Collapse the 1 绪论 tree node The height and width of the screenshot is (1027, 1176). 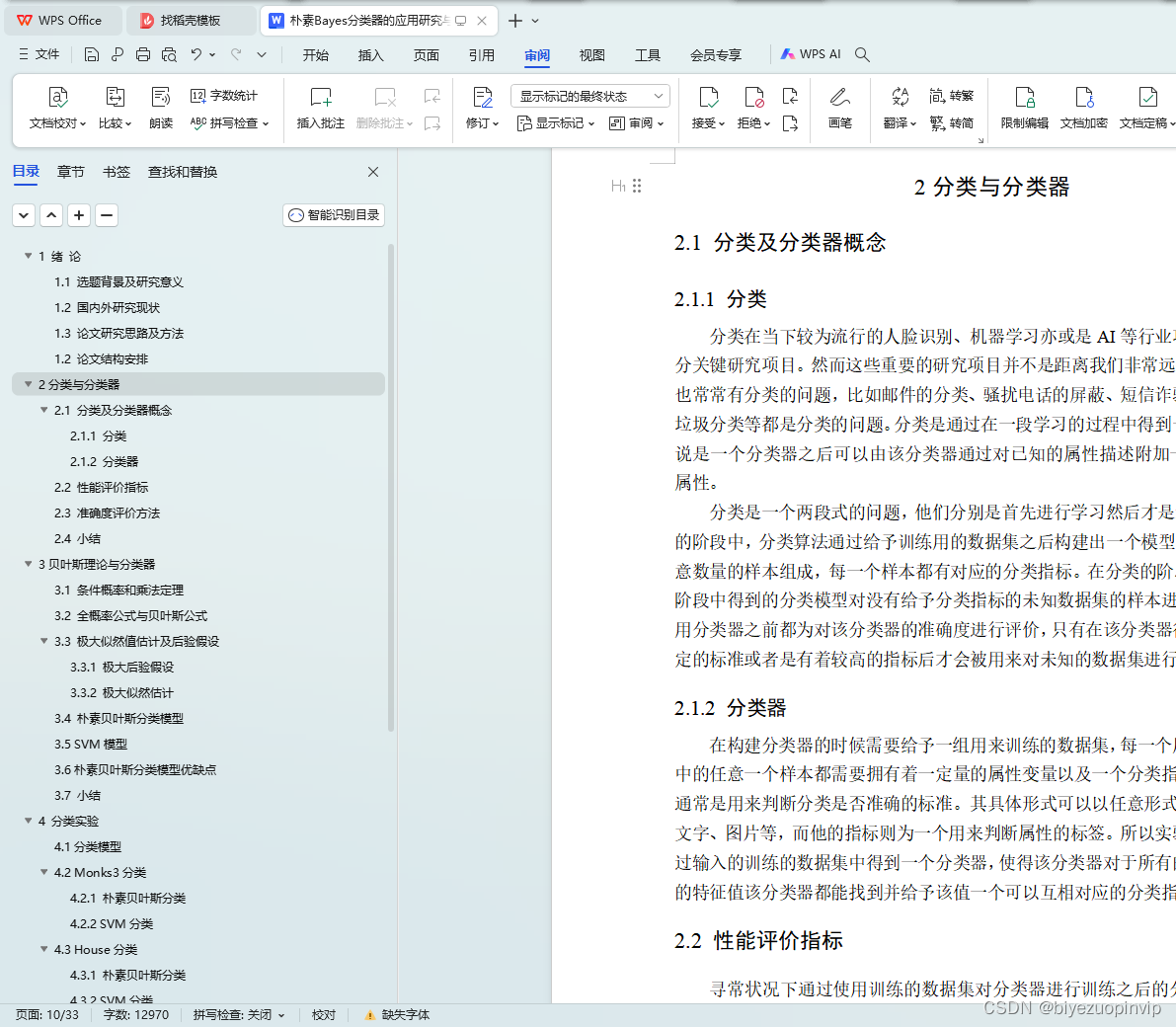[28, 256]
